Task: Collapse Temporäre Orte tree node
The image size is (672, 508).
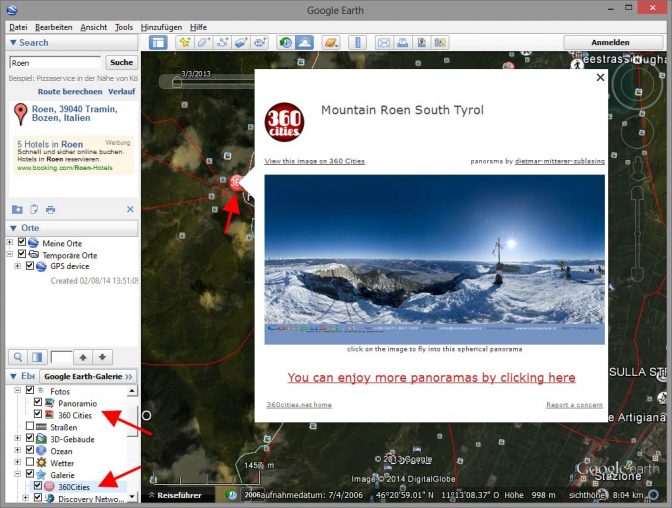Action: (10, 254)
